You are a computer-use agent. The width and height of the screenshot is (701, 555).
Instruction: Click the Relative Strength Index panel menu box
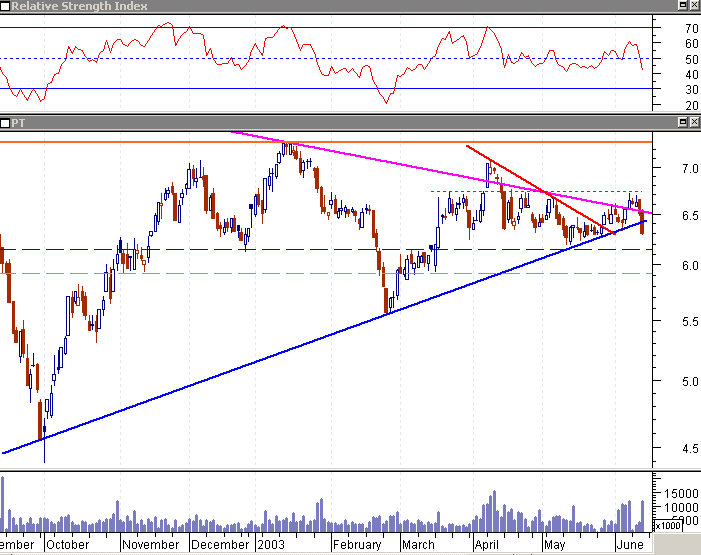pyautogui.click(x=5, y=6)
